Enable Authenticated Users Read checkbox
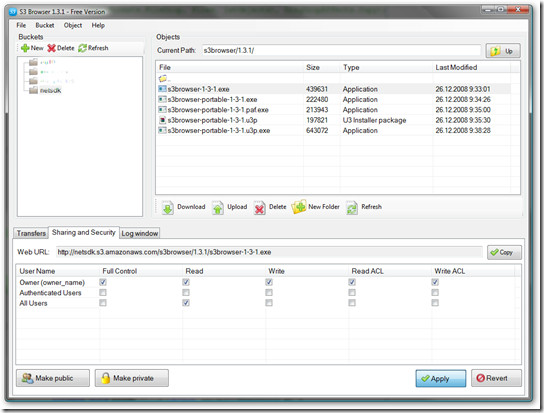Viewport: 544px width, 413px height. click(x=186, y=293)
